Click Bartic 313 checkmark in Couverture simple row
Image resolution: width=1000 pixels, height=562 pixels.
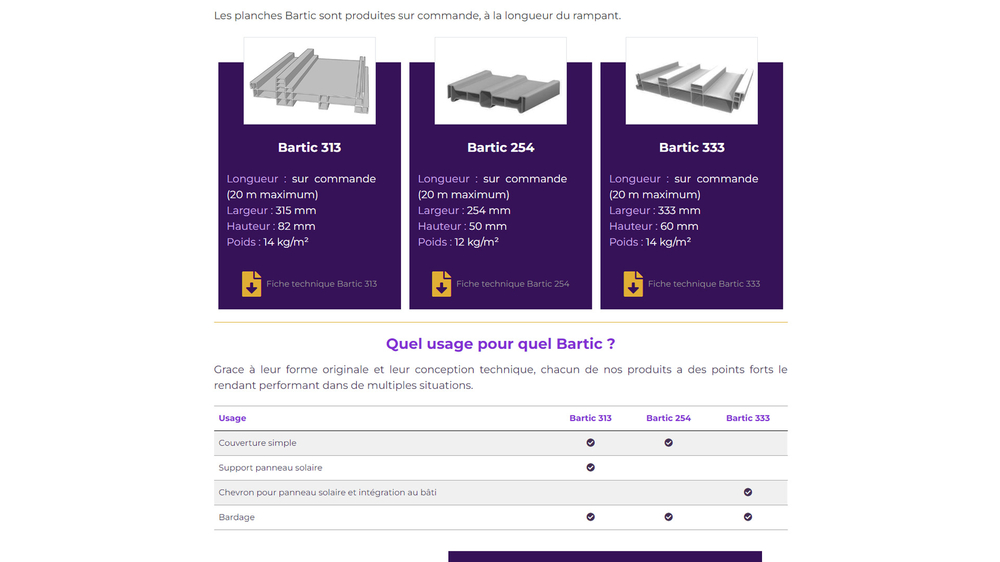[590, 442]
